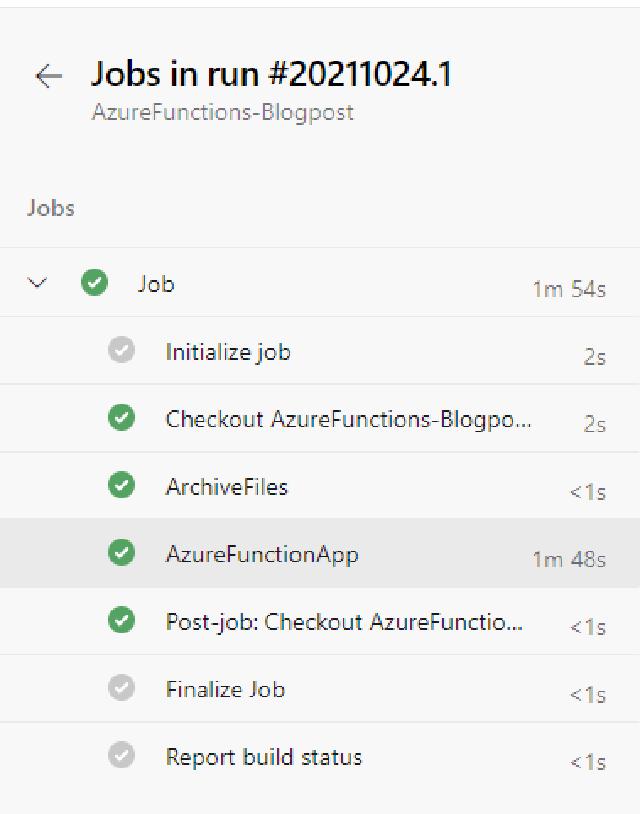
Task: Select the Post-job Checkout step
Action: tap(343, 622)
